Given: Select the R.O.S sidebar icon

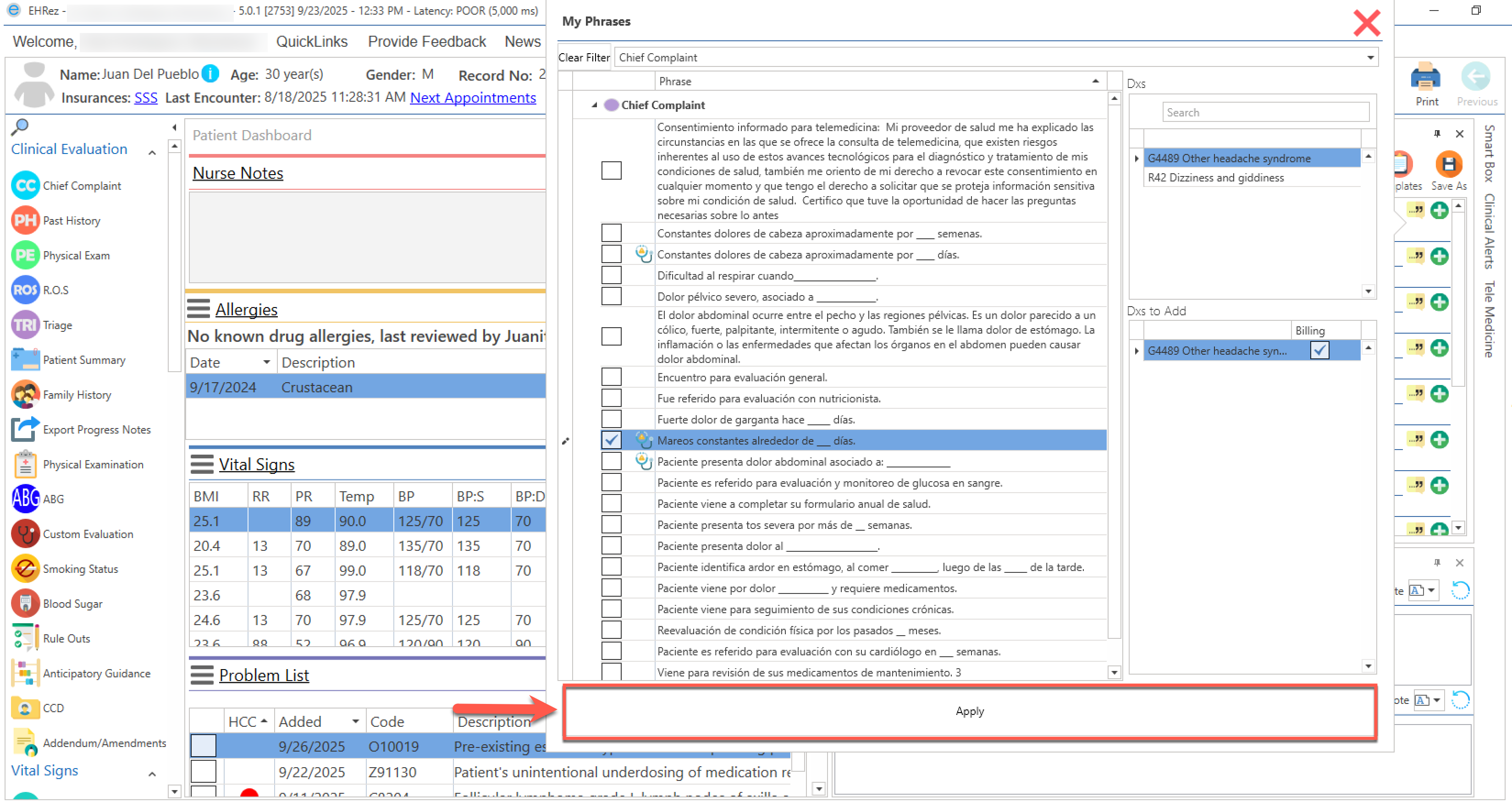Looking at the screenshot, I should click(x=25, y=290).
